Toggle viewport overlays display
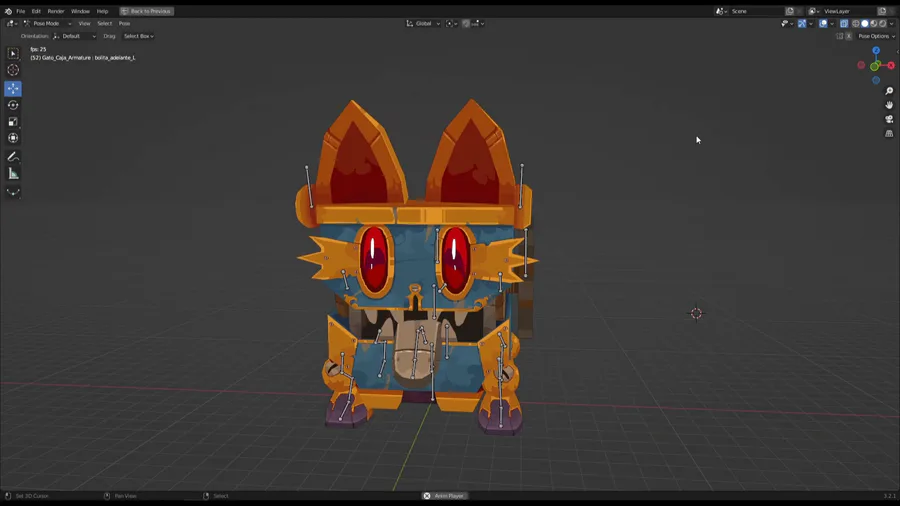Screen dimensions: 900x506 click(823, 24)
